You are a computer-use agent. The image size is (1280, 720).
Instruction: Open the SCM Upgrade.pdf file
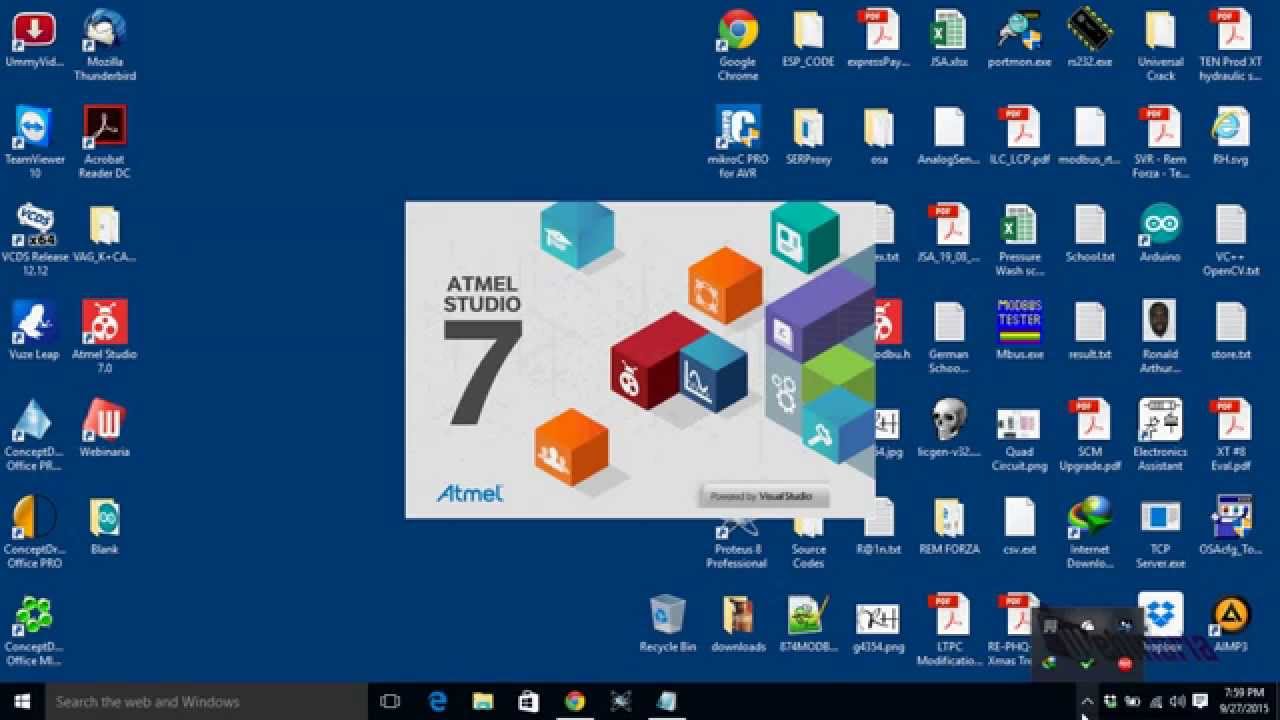coord(1089,435)
